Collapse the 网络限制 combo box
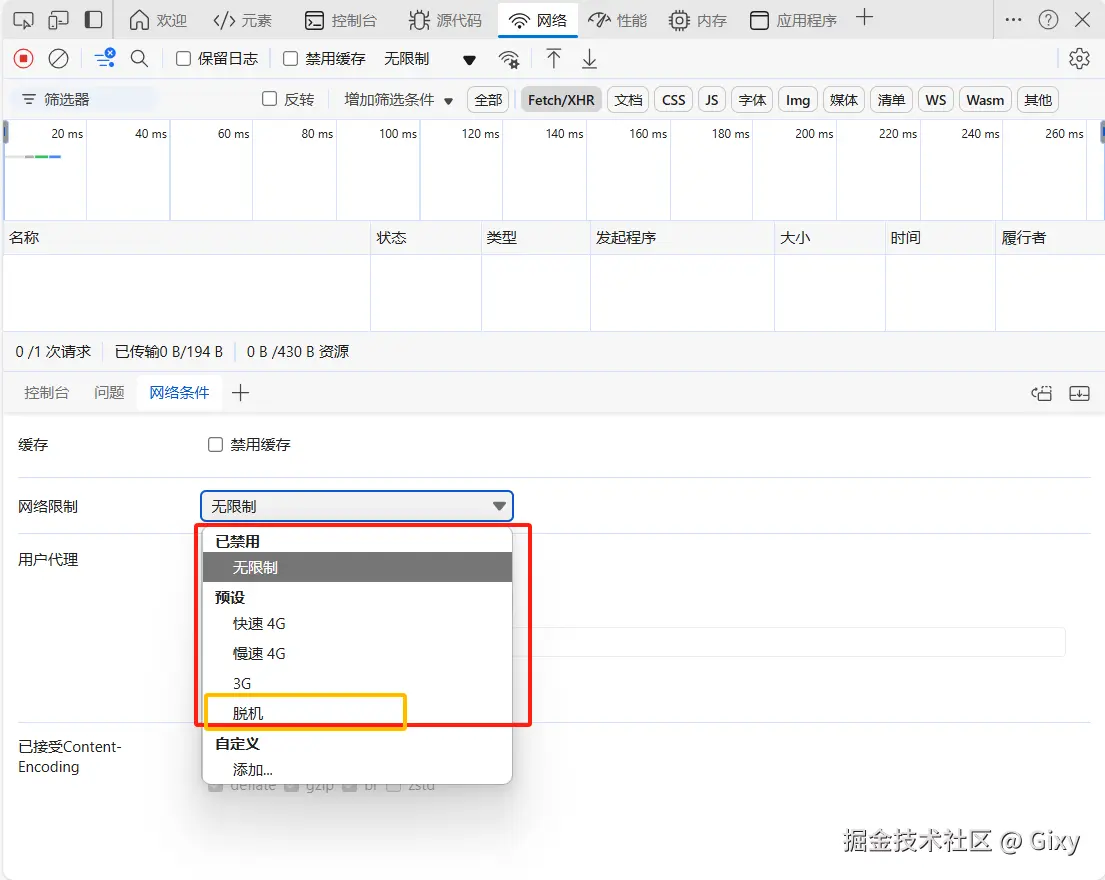The image size is (1105, 880). tap(357, 506)
